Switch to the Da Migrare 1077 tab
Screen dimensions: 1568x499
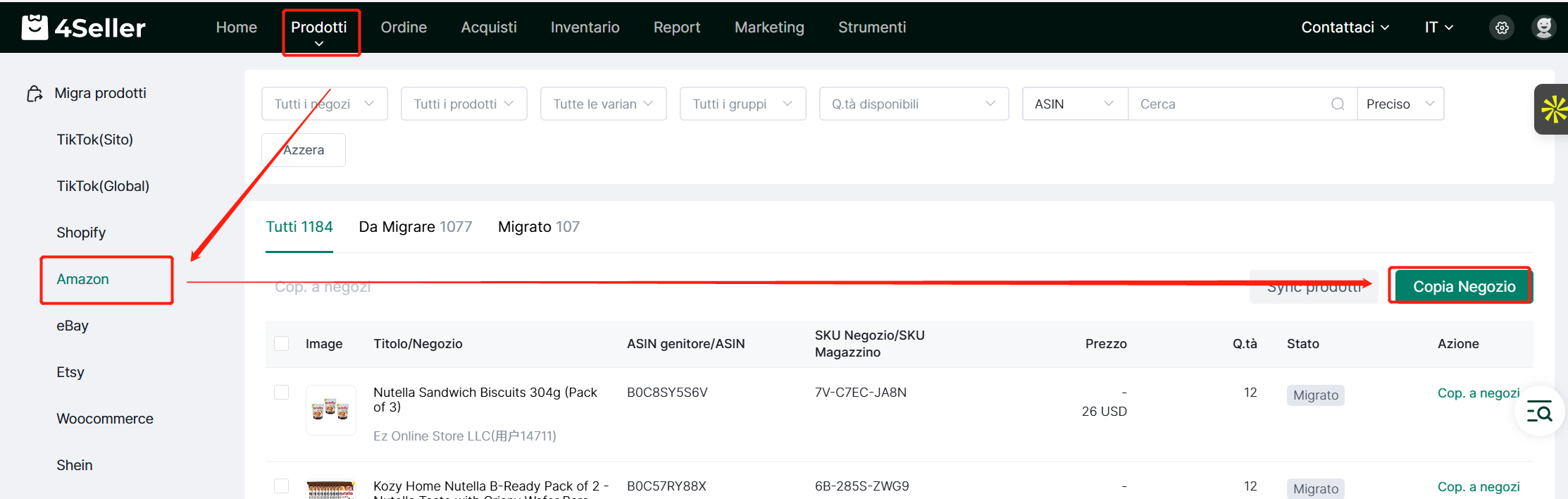tap(416, 227)
